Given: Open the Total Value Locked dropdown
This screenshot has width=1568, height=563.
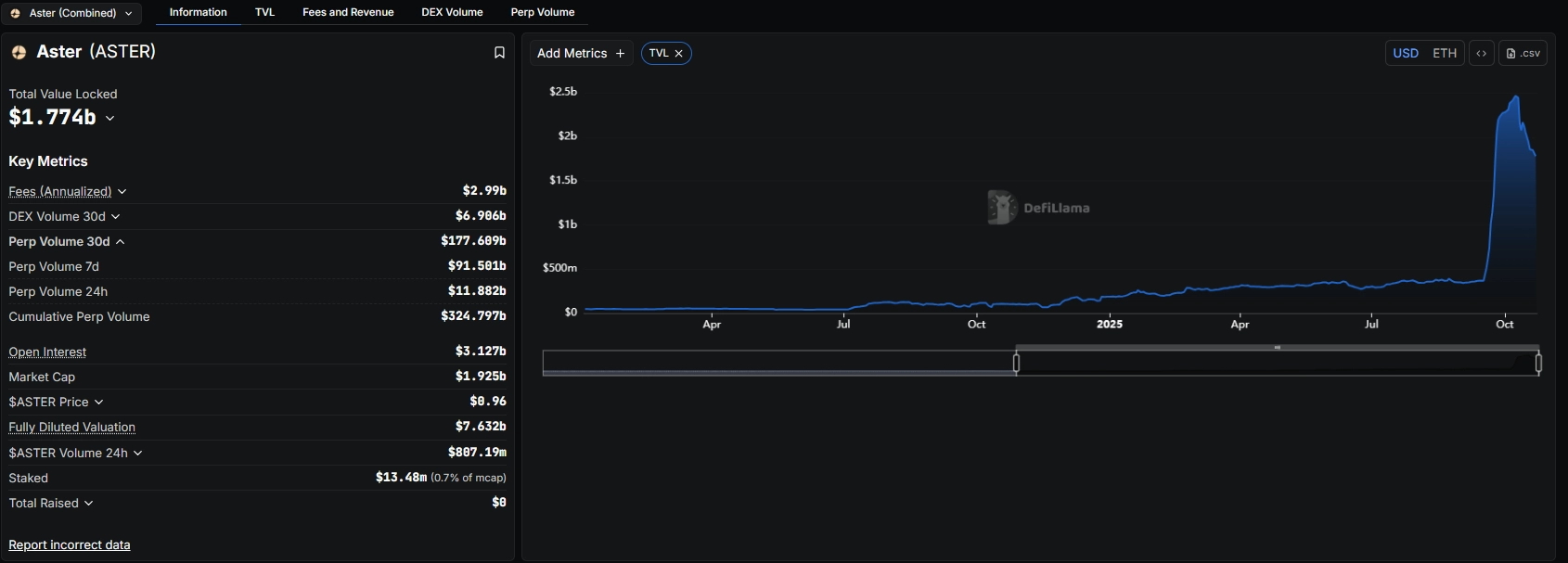Looking at the screenshot, I should (110, 118).
